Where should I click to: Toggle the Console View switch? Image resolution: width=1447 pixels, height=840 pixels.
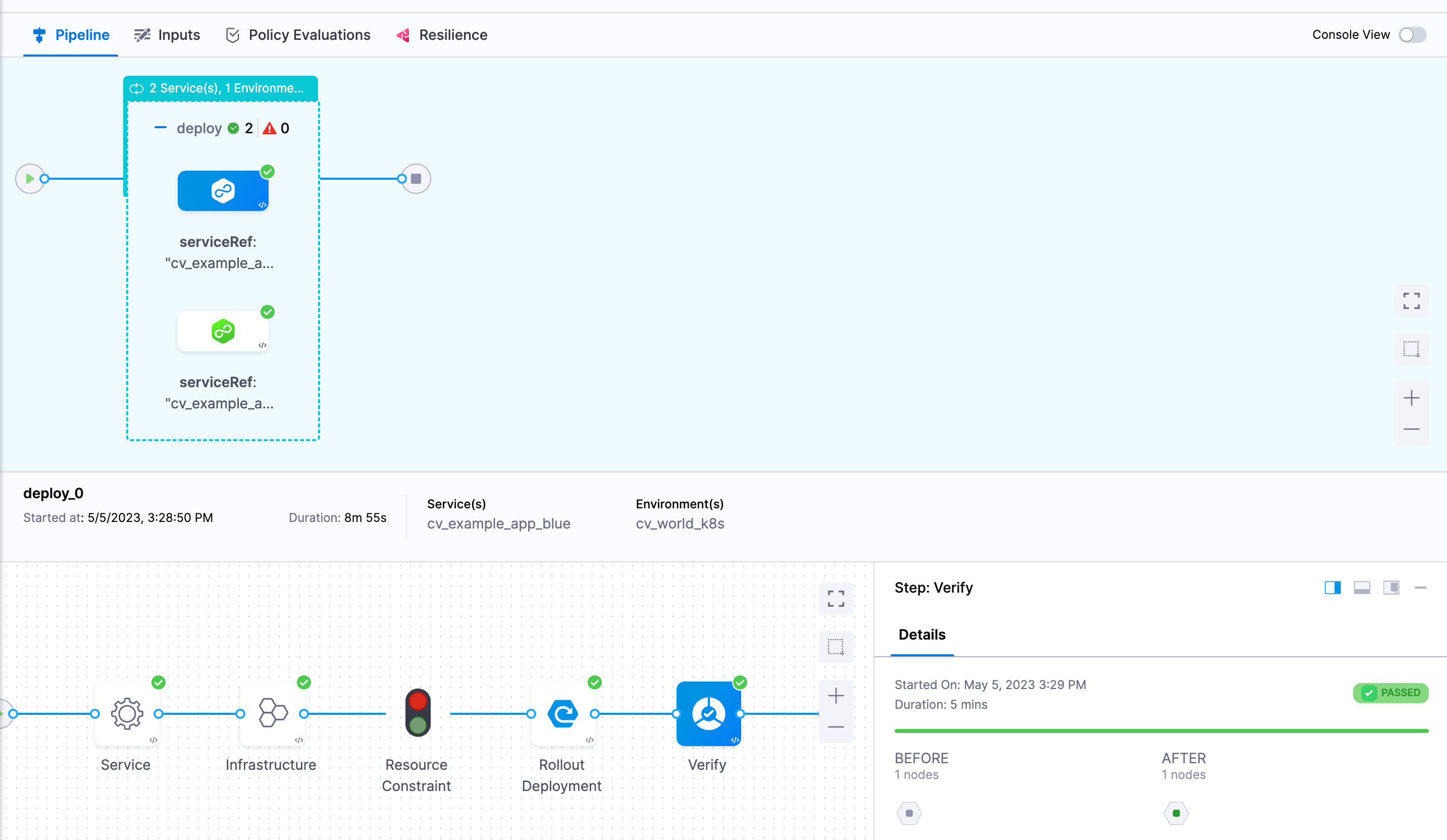coord(1412,35)
